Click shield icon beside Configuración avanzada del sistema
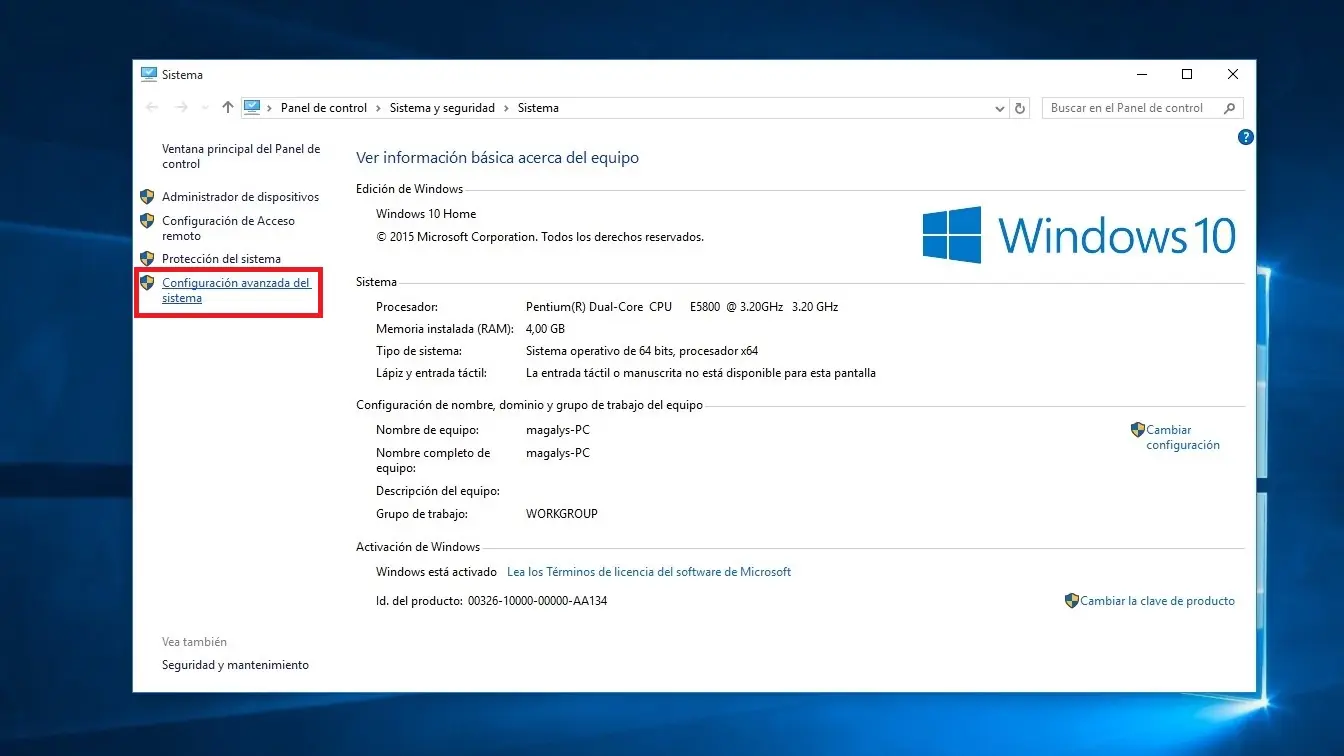 point(147,283)
